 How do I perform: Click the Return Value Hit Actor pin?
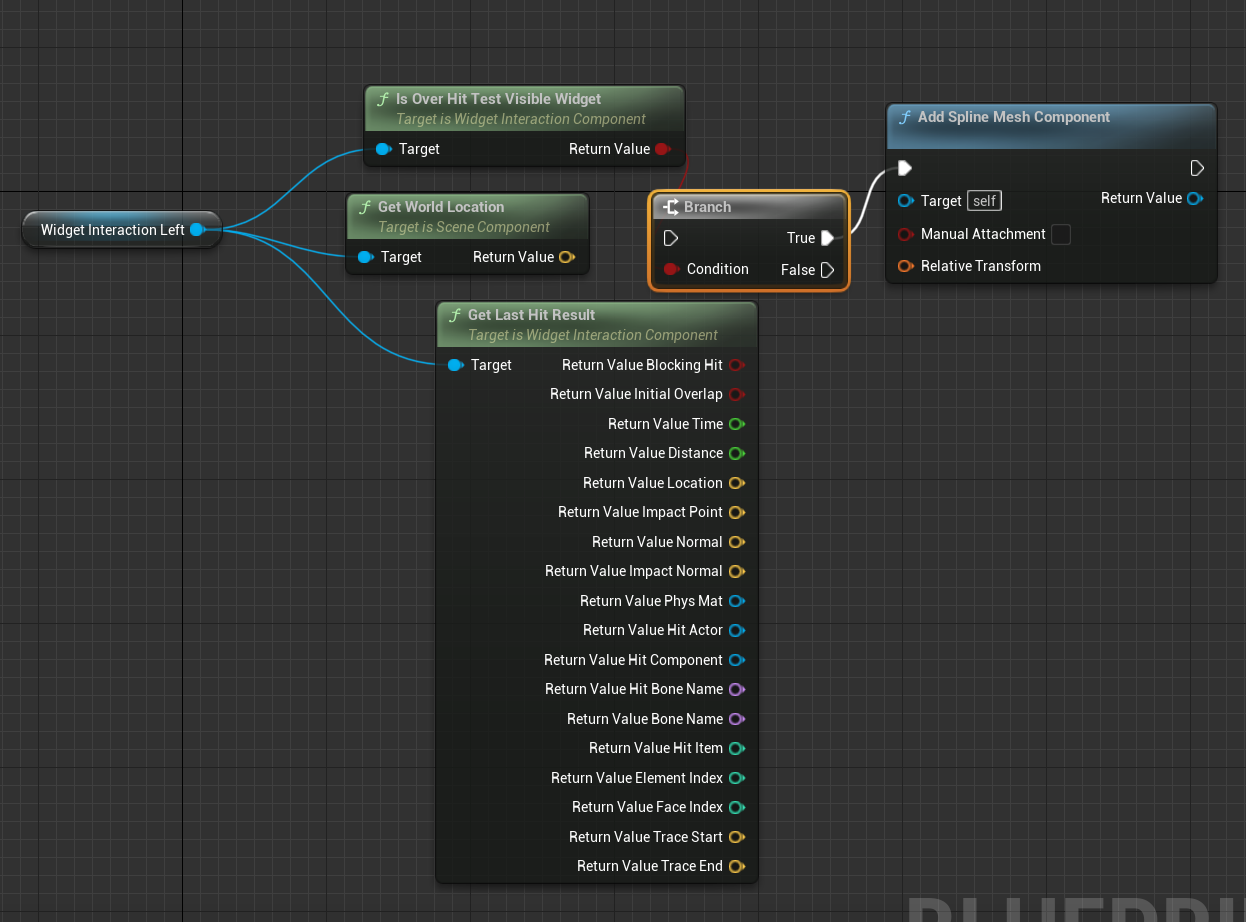point(736,630)
